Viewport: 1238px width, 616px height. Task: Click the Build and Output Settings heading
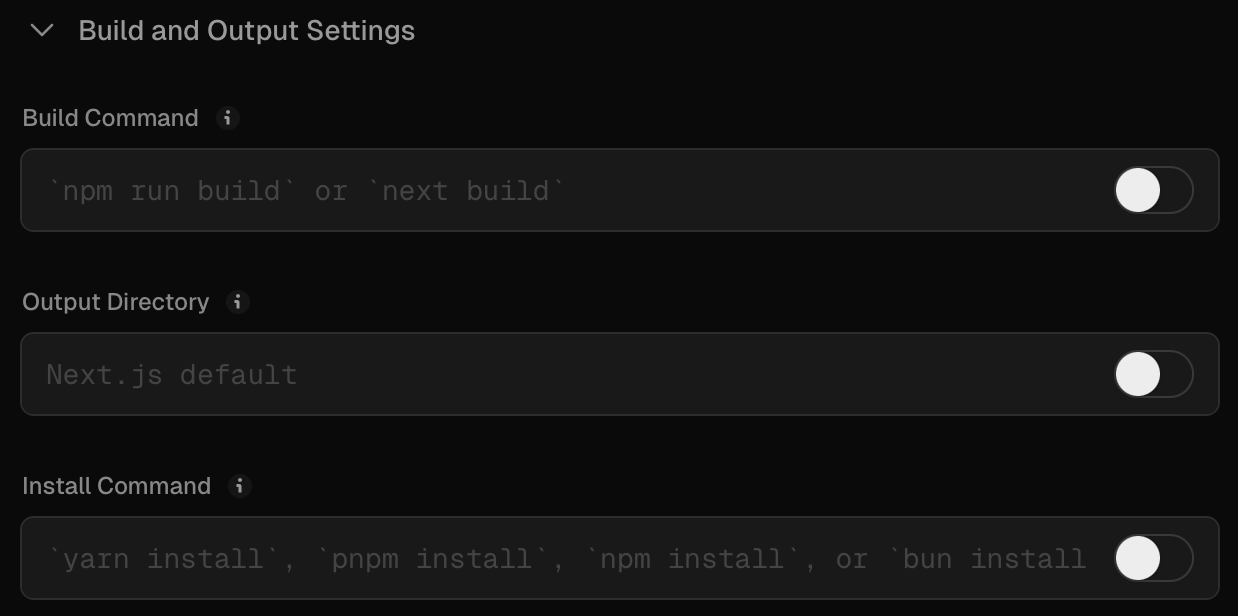click(x=245, y=31)
